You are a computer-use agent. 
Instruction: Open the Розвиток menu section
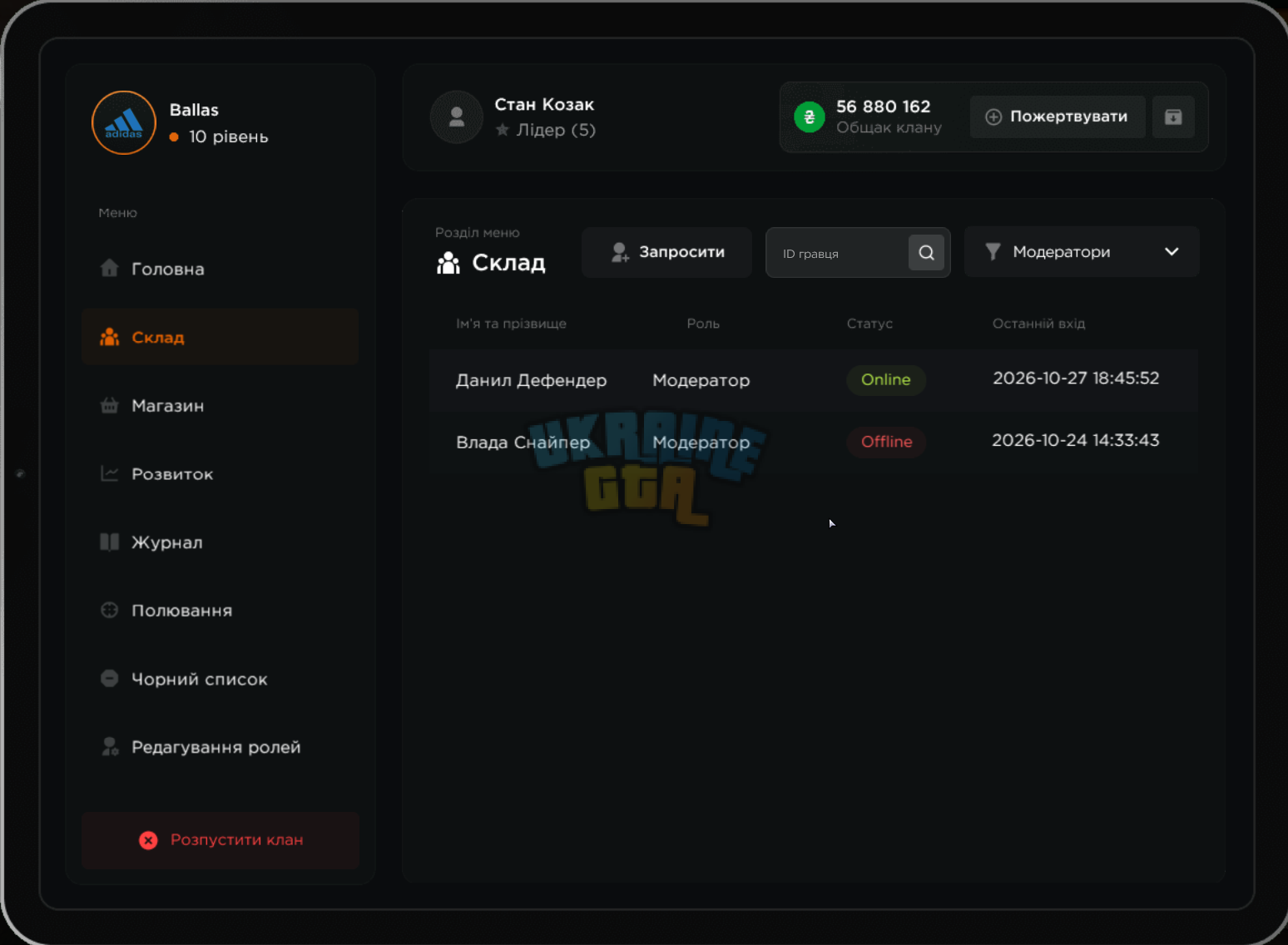click(220, 473)
